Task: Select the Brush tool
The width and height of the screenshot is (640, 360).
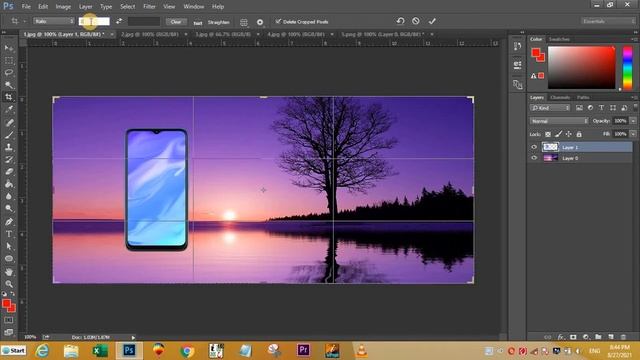Action: tap(9, 135)
